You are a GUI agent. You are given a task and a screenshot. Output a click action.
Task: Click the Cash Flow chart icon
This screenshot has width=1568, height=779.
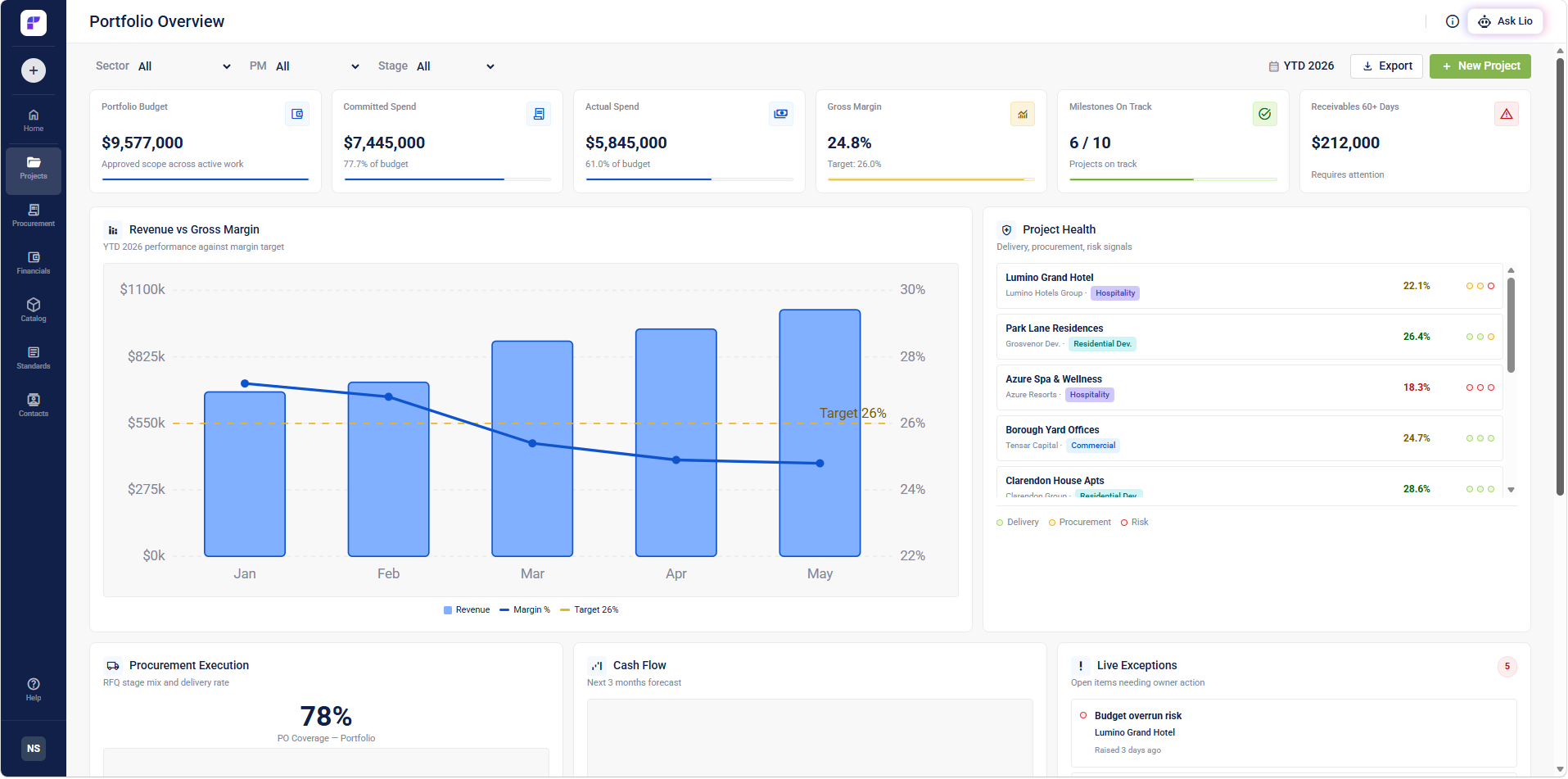tap(597, 666)
